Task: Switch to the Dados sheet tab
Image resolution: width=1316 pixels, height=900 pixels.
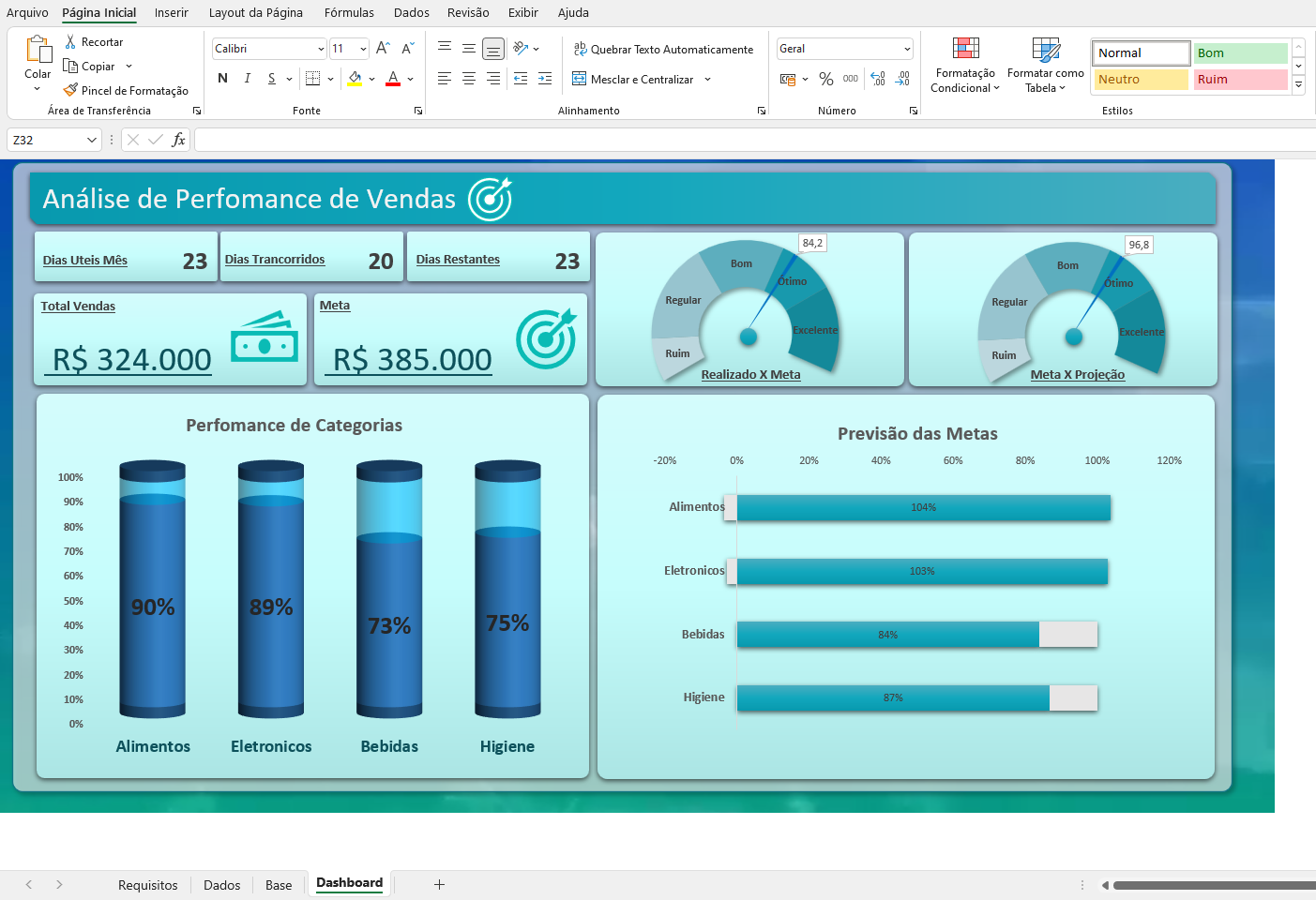Action: point(221,885)
